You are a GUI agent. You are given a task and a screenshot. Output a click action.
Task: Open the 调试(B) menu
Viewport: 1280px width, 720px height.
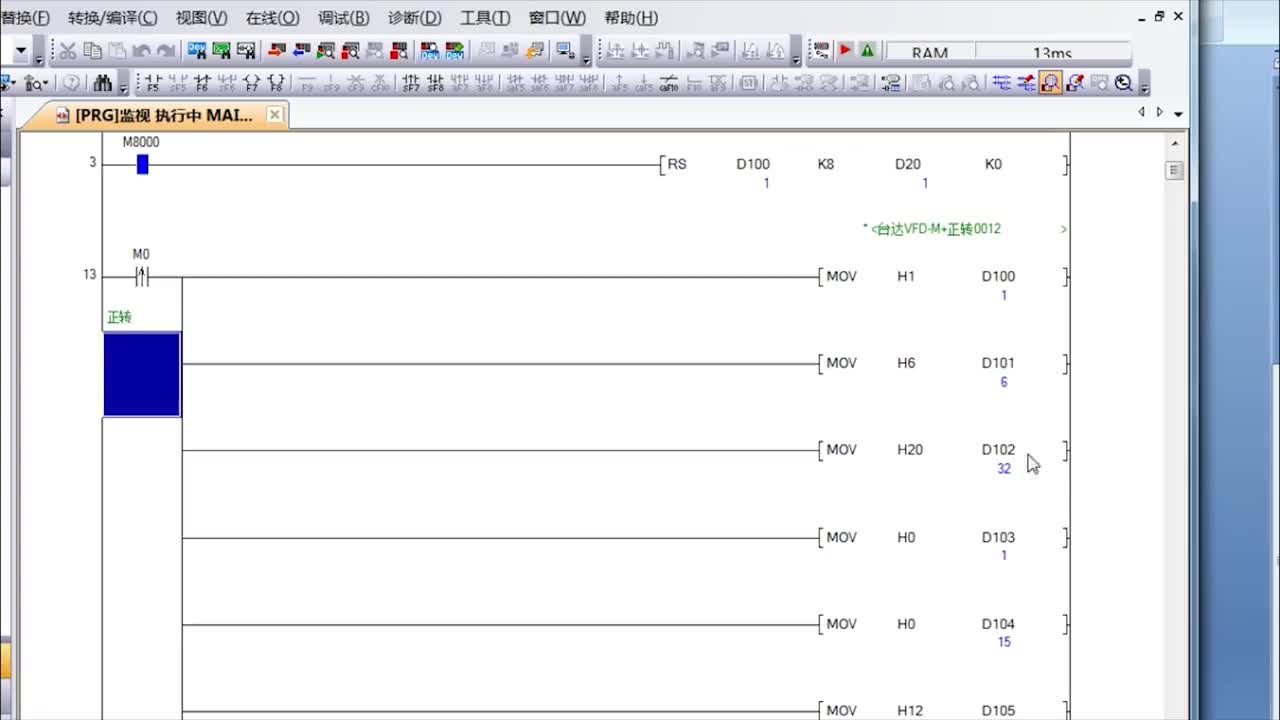click(343, 18)
